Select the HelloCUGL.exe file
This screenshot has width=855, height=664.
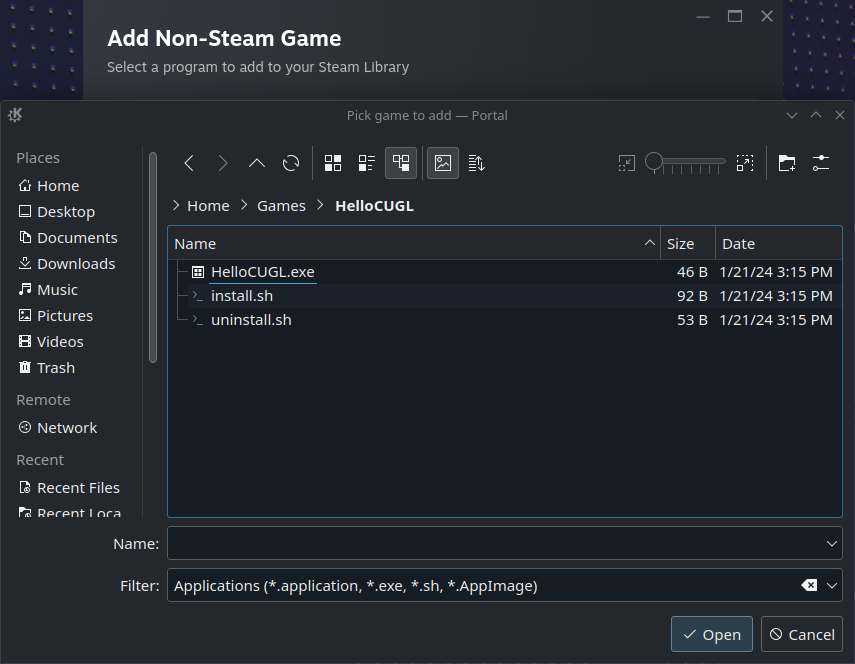pos(263,272)
